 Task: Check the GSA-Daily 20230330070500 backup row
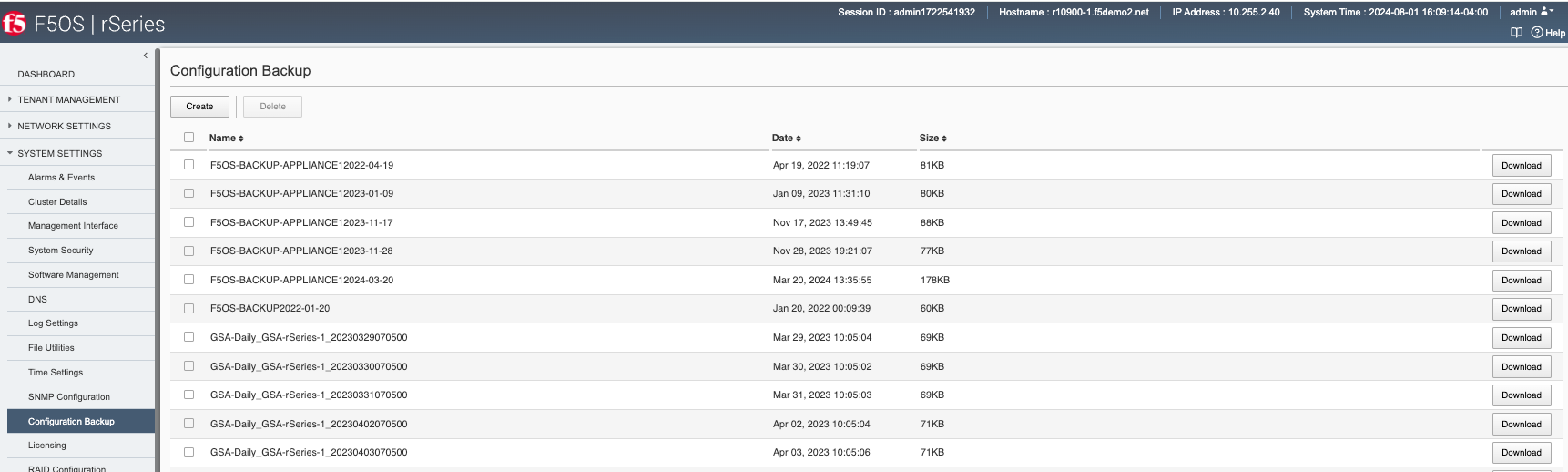click(188, 366)
